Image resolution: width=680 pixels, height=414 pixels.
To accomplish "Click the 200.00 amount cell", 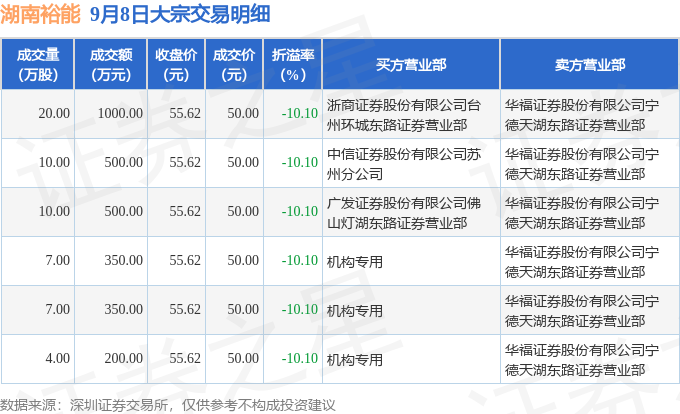I will [x=111, y=359].
